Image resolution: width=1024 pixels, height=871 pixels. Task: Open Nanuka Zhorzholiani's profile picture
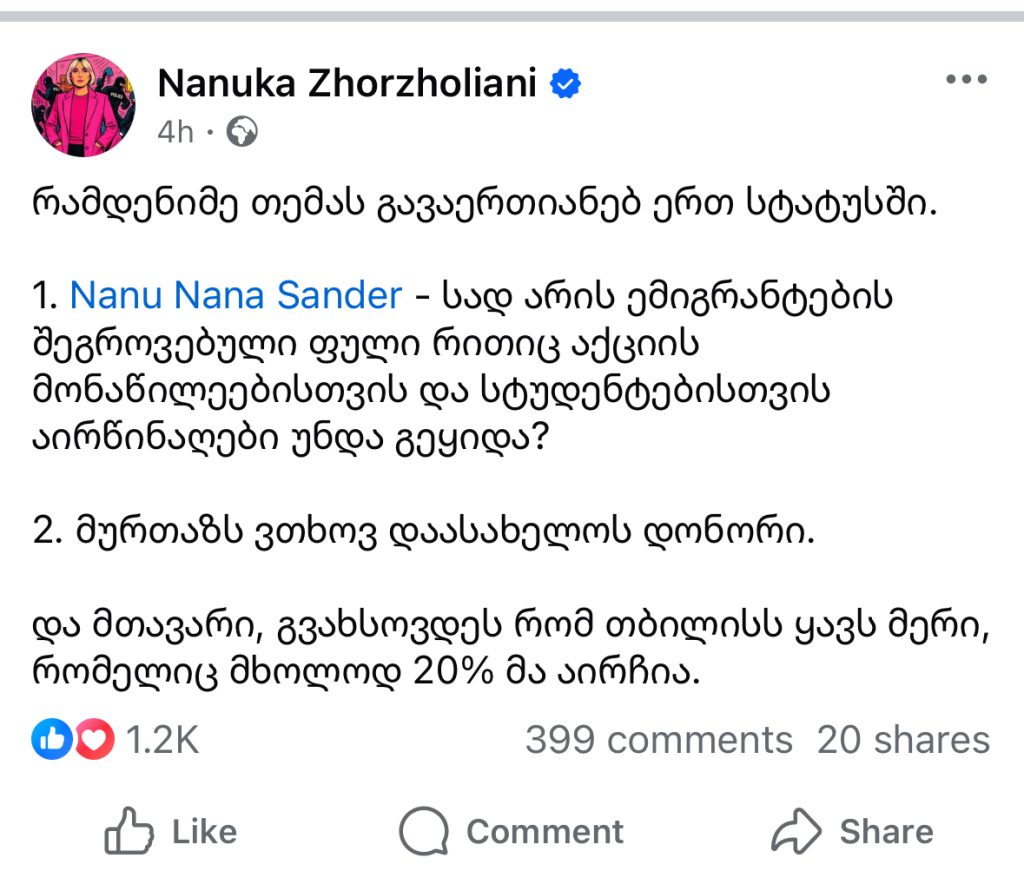pos(84,106)
